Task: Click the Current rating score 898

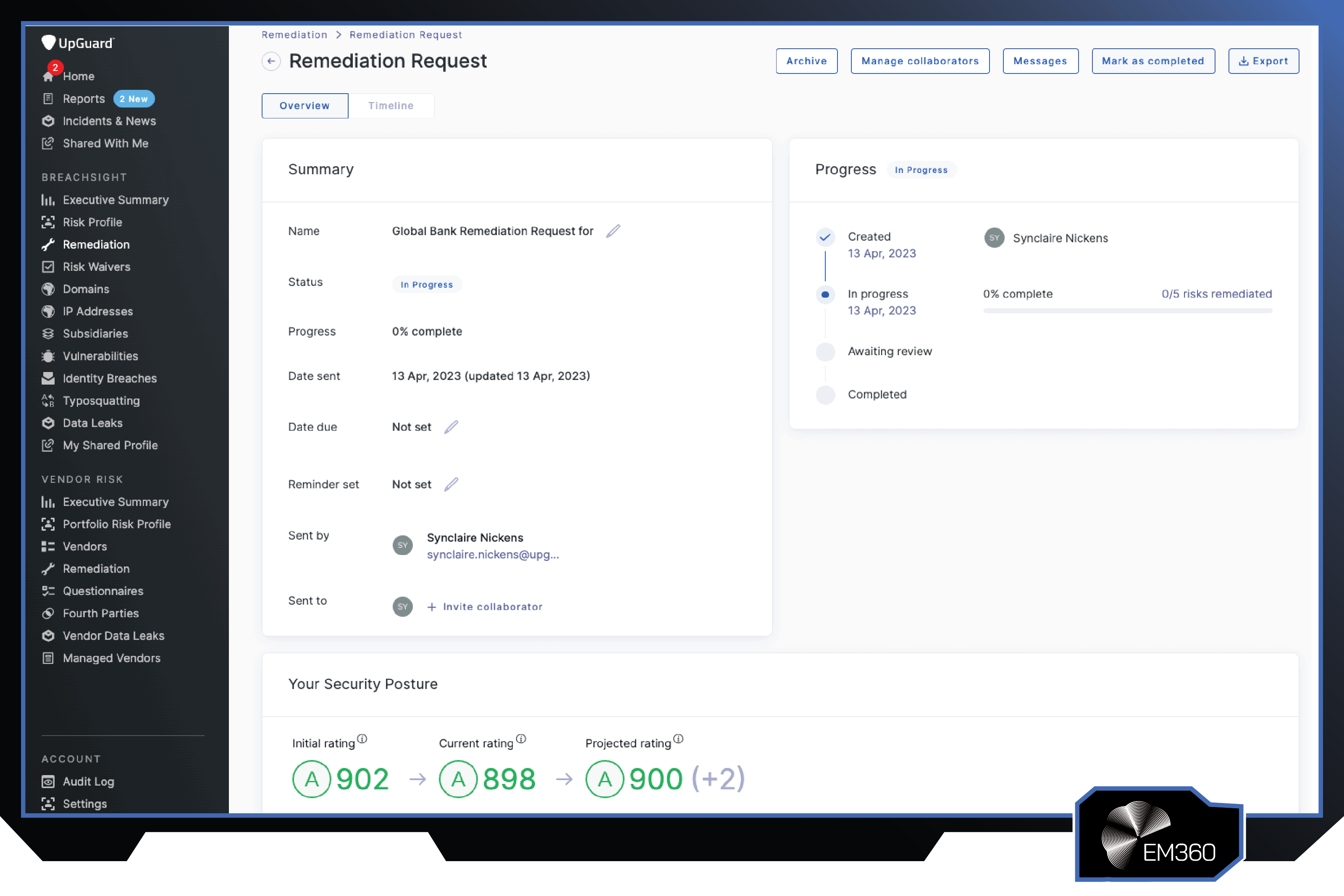Action: point(509,779)
